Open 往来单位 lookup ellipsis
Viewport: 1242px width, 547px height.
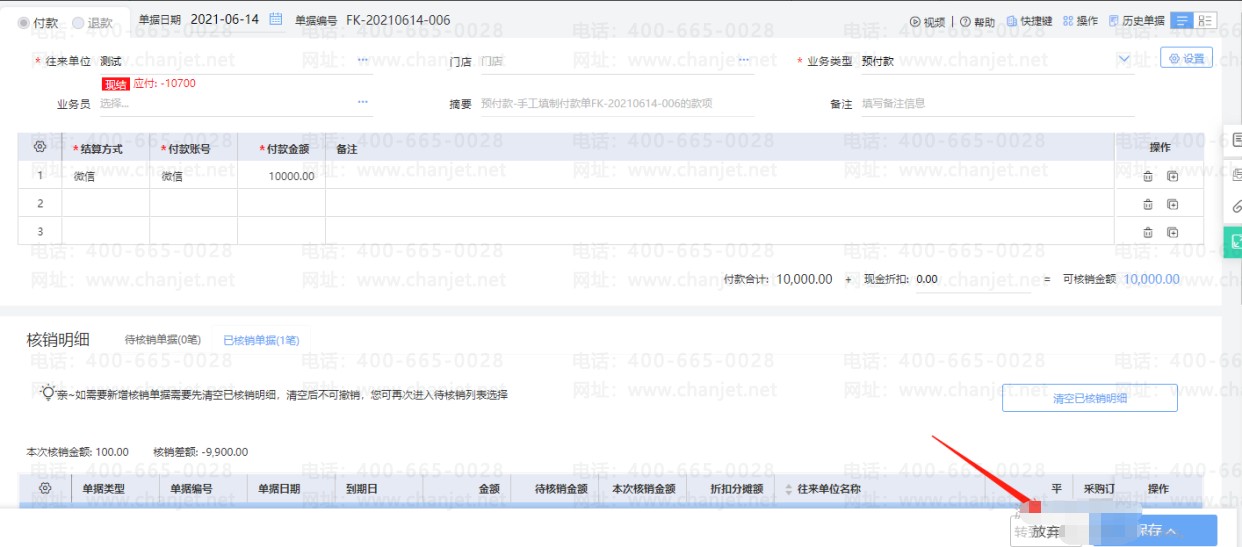[x=363, y=61]
